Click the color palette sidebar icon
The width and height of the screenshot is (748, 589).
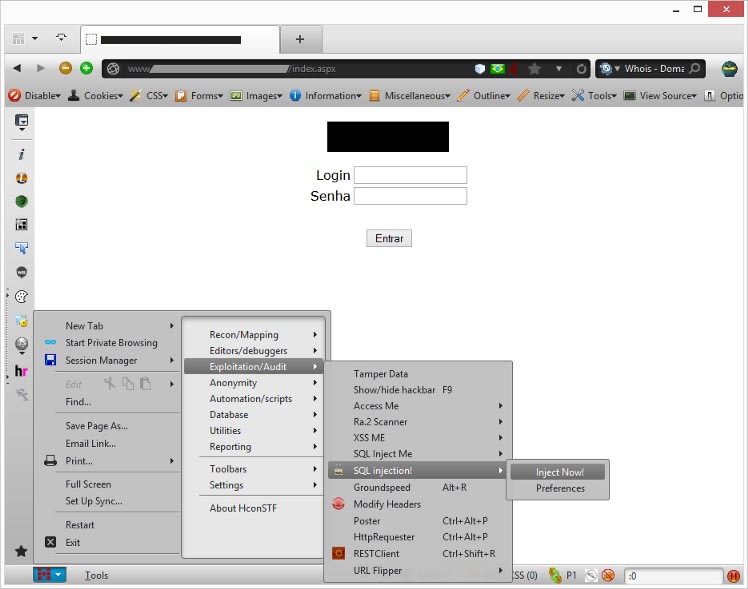[21, 297]
